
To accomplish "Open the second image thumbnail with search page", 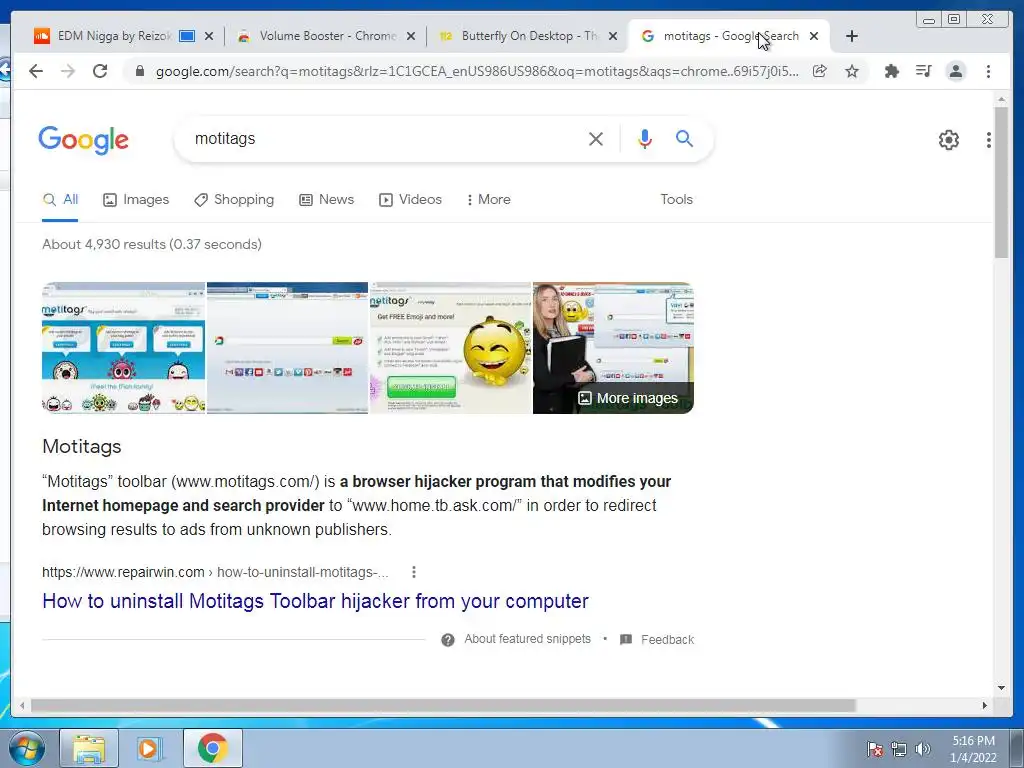I will pos(287,348).
